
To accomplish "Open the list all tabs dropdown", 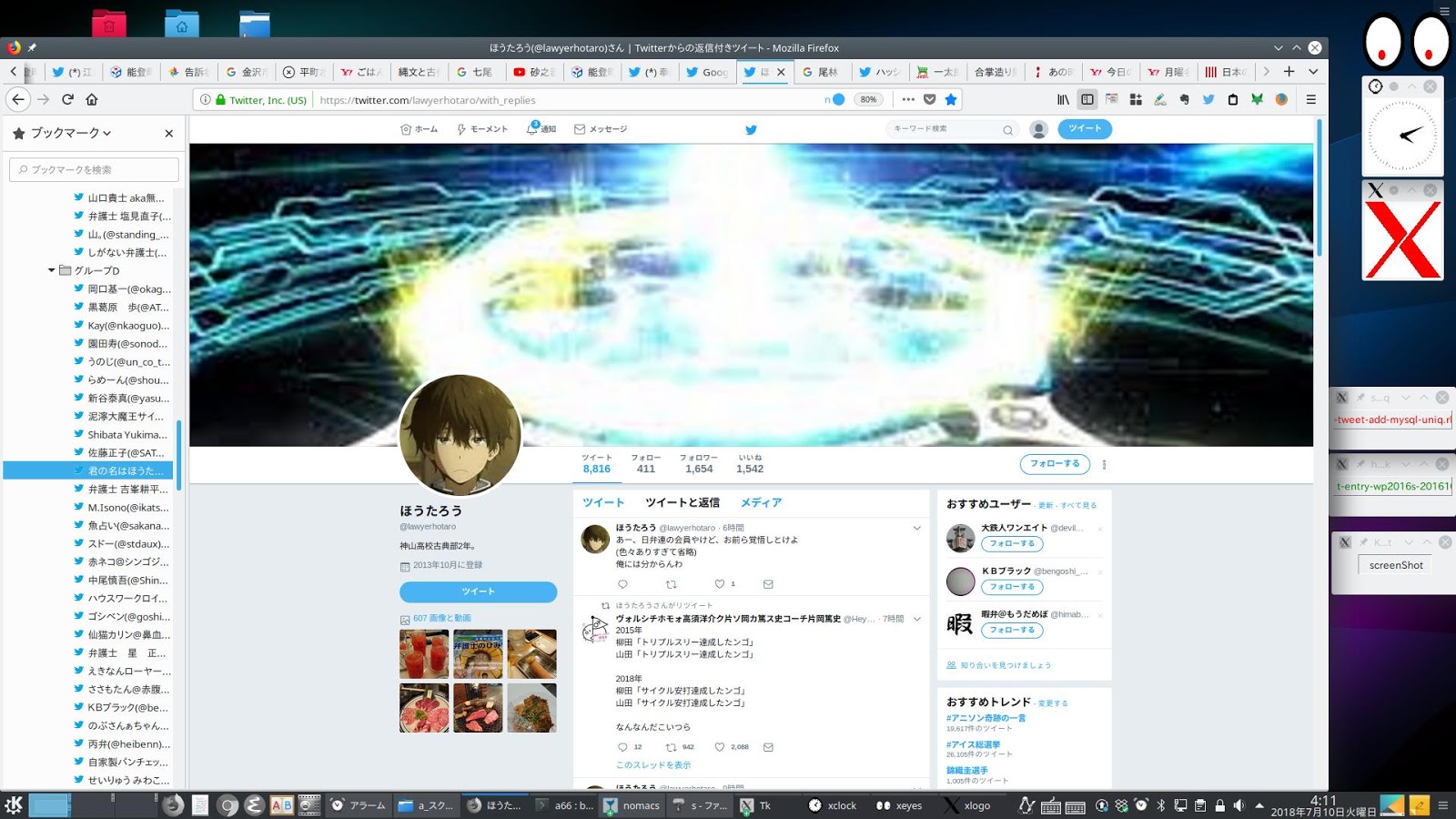I will click(x=1313, y=71).
